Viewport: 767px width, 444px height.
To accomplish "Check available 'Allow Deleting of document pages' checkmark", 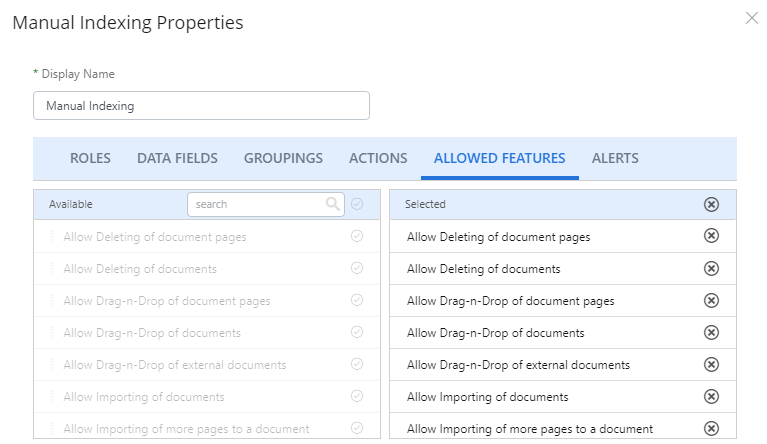I will 357,236.
